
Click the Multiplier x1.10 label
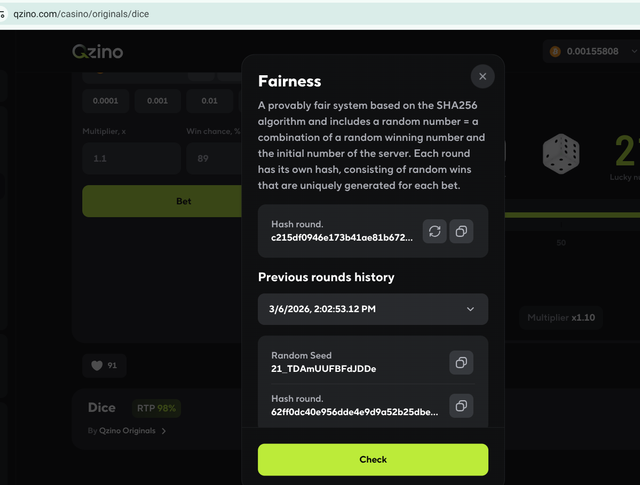(x=561, y=318)
